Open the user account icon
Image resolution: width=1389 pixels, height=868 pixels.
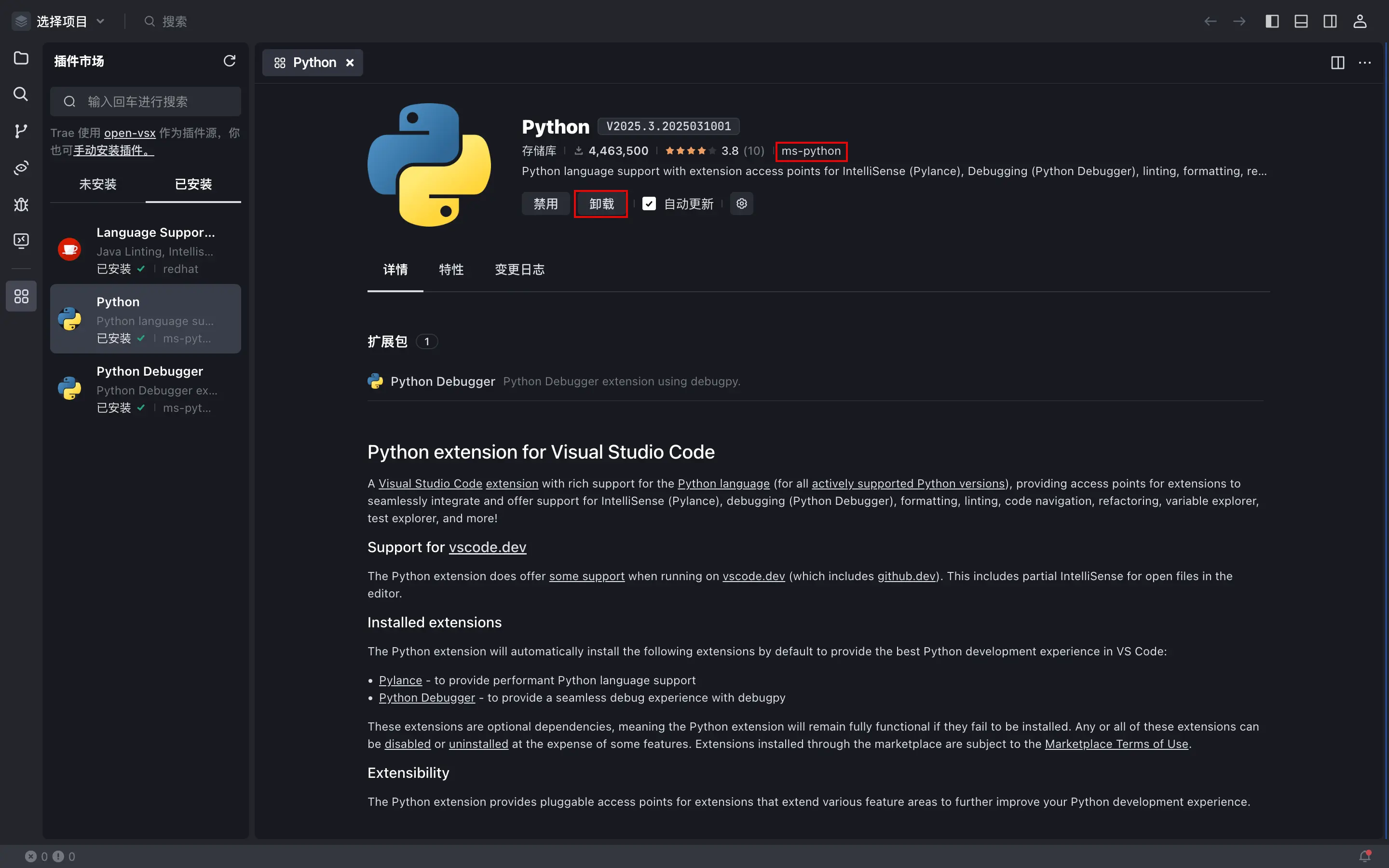(1360, 21)
